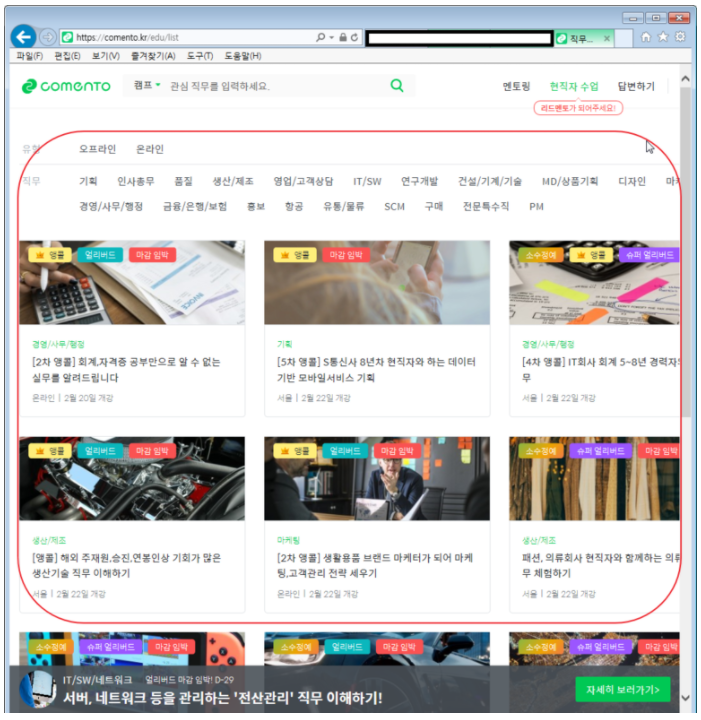Viewport: 701px width, 720px height.
Task: Open the 도움말(H) menu
Action: tap(243, 56)
